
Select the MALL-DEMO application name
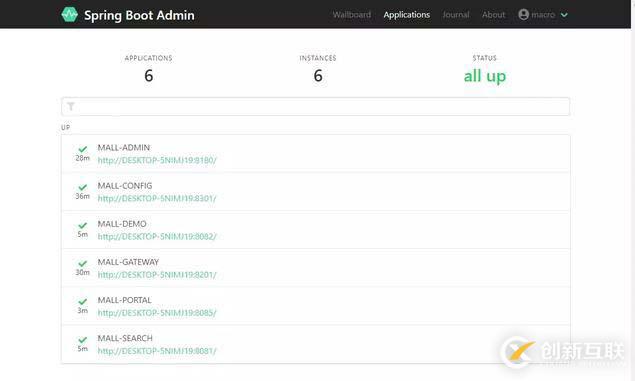pyautogui.click(x=122, y=224)
